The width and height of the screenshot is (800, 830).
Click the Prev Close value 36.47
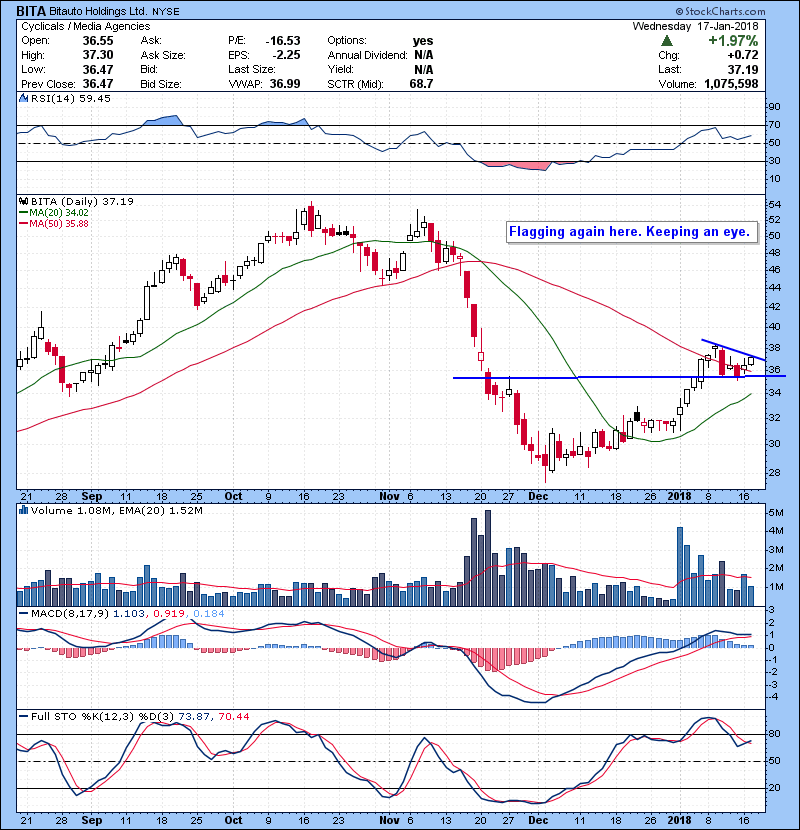(98, 84)
